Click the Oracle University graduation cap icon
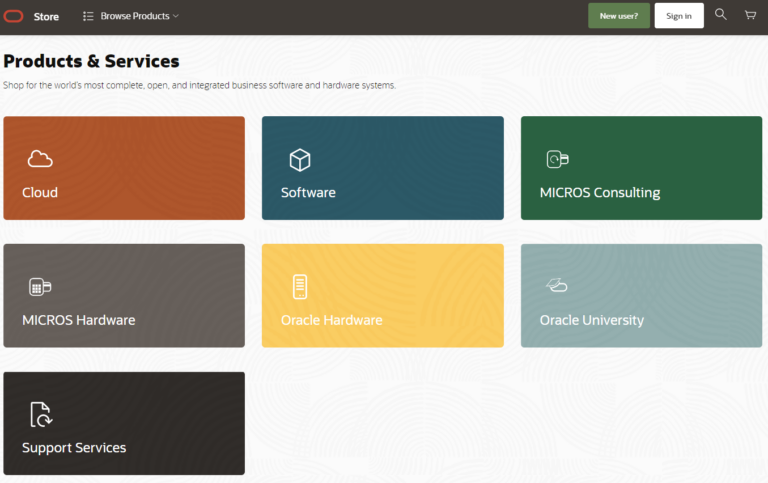Screen dimensions: 768x483 (x=557, y=287)
